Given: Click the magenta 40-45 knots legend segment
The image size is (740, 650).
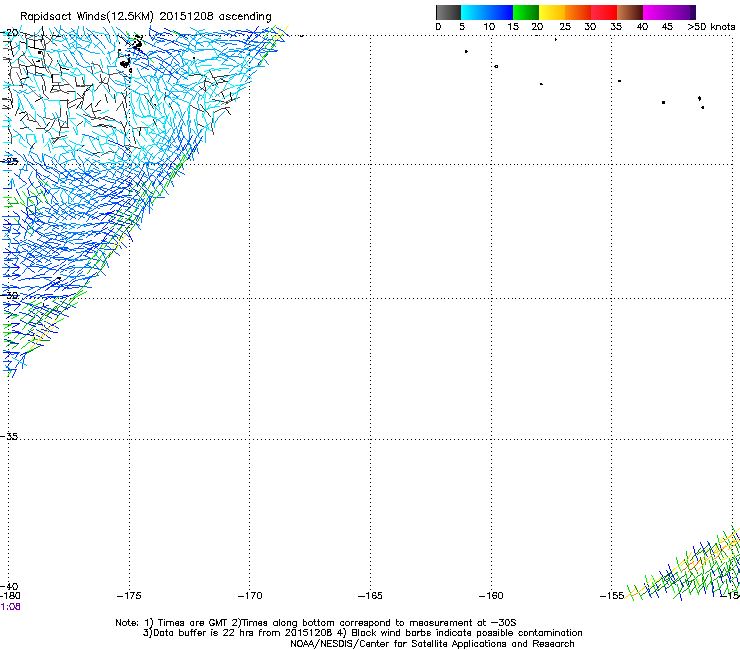Looking at the screenshot, I should point(656,12).
